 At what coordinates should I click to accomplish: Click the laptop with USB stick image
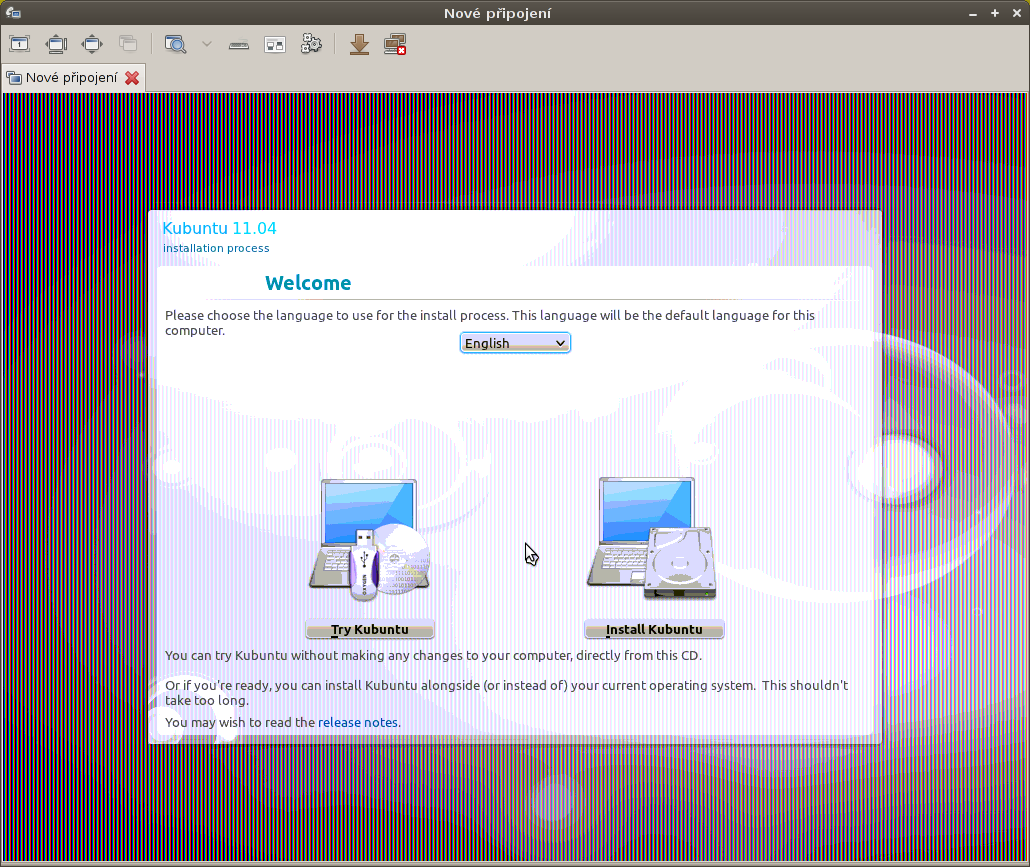pos(369,539)
